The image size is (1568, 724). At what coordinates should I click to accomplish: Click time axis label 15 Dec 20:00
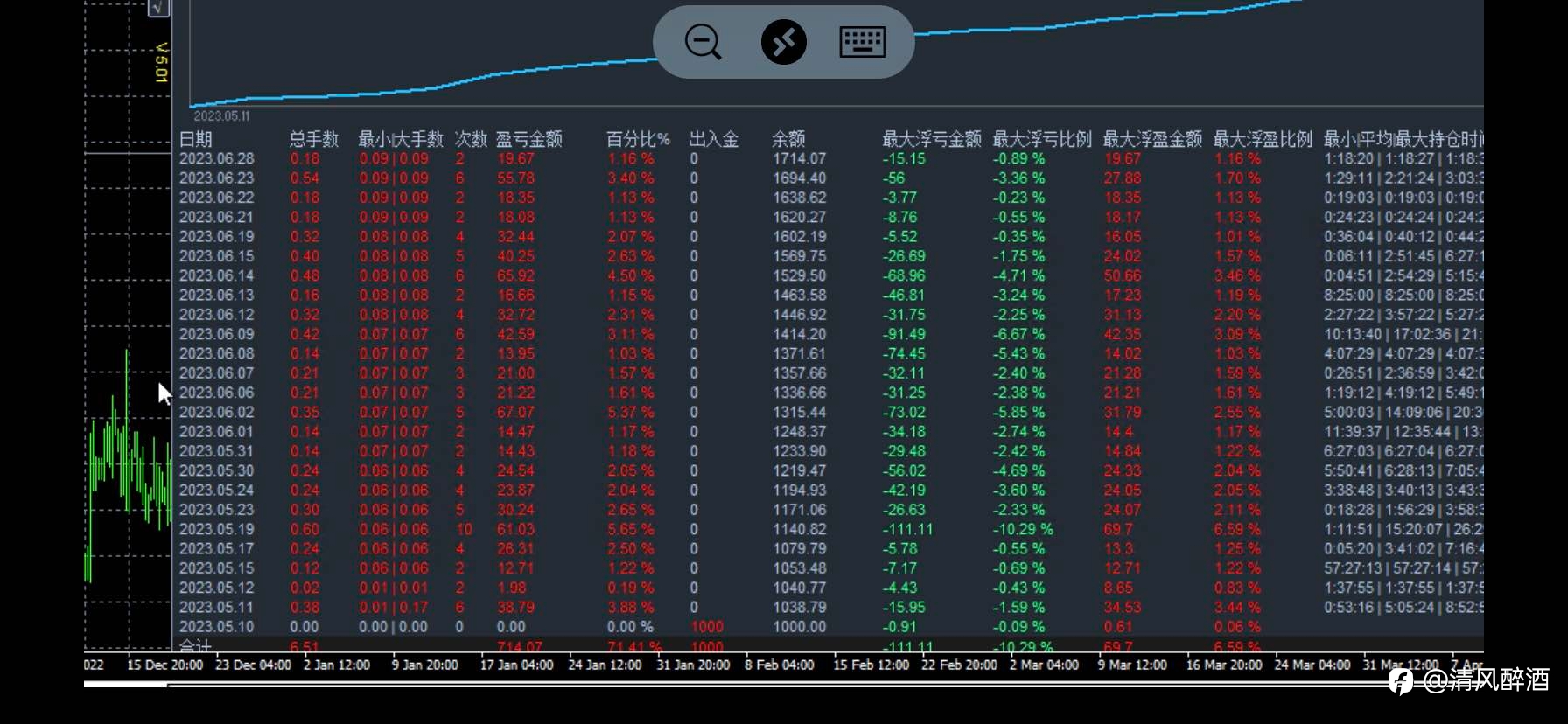[165, 665]
